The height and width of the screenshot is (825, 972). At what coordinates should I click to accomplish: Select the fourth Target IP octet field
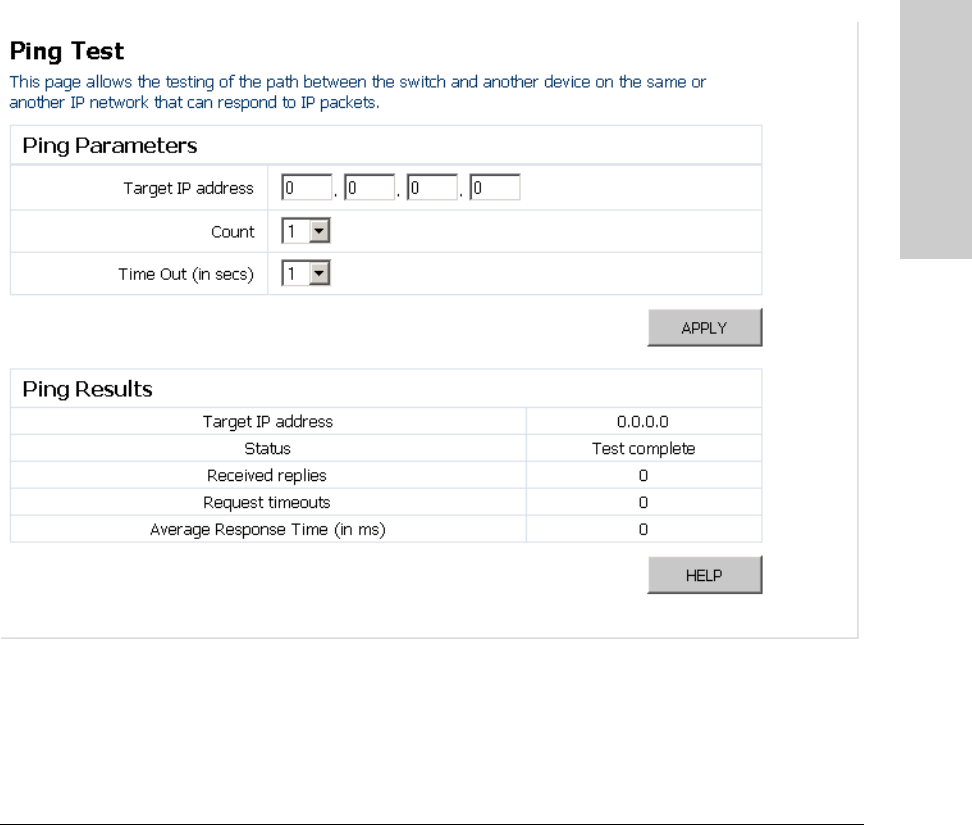495,187
